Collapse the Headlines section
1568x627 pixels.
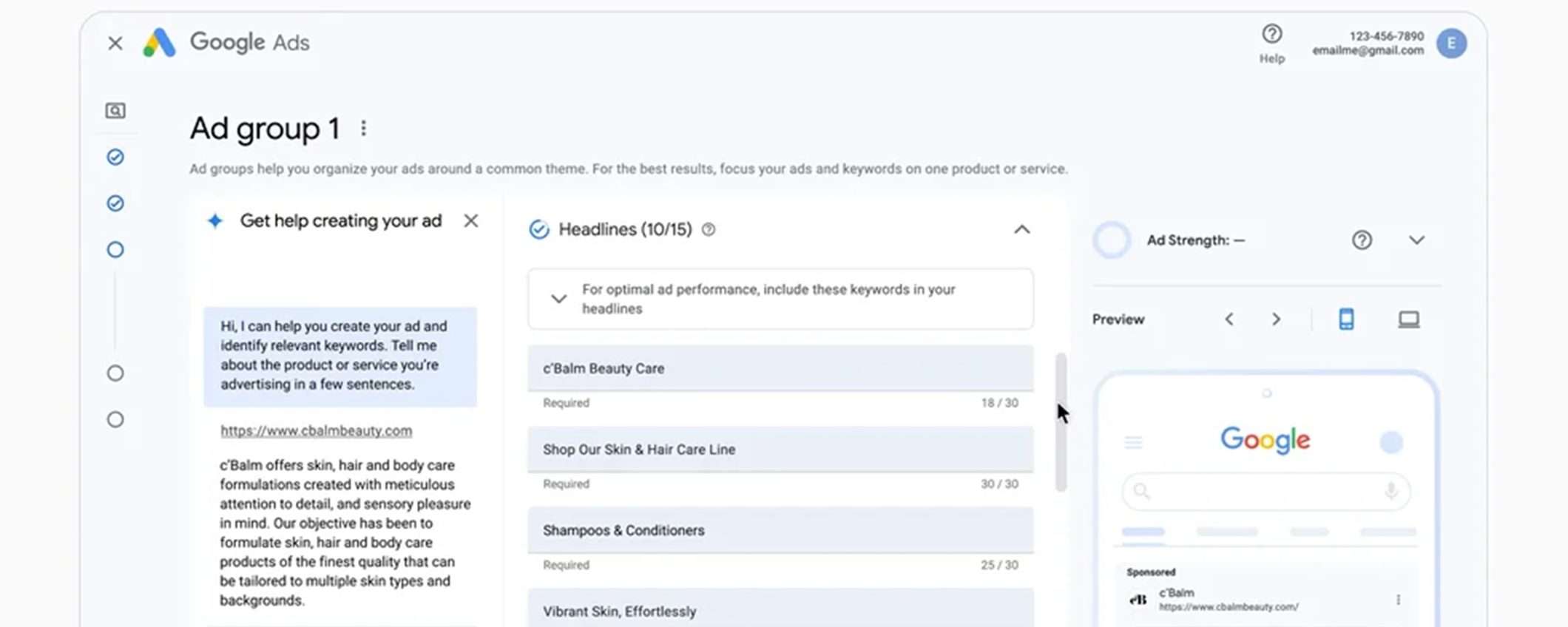point(1021,230)
